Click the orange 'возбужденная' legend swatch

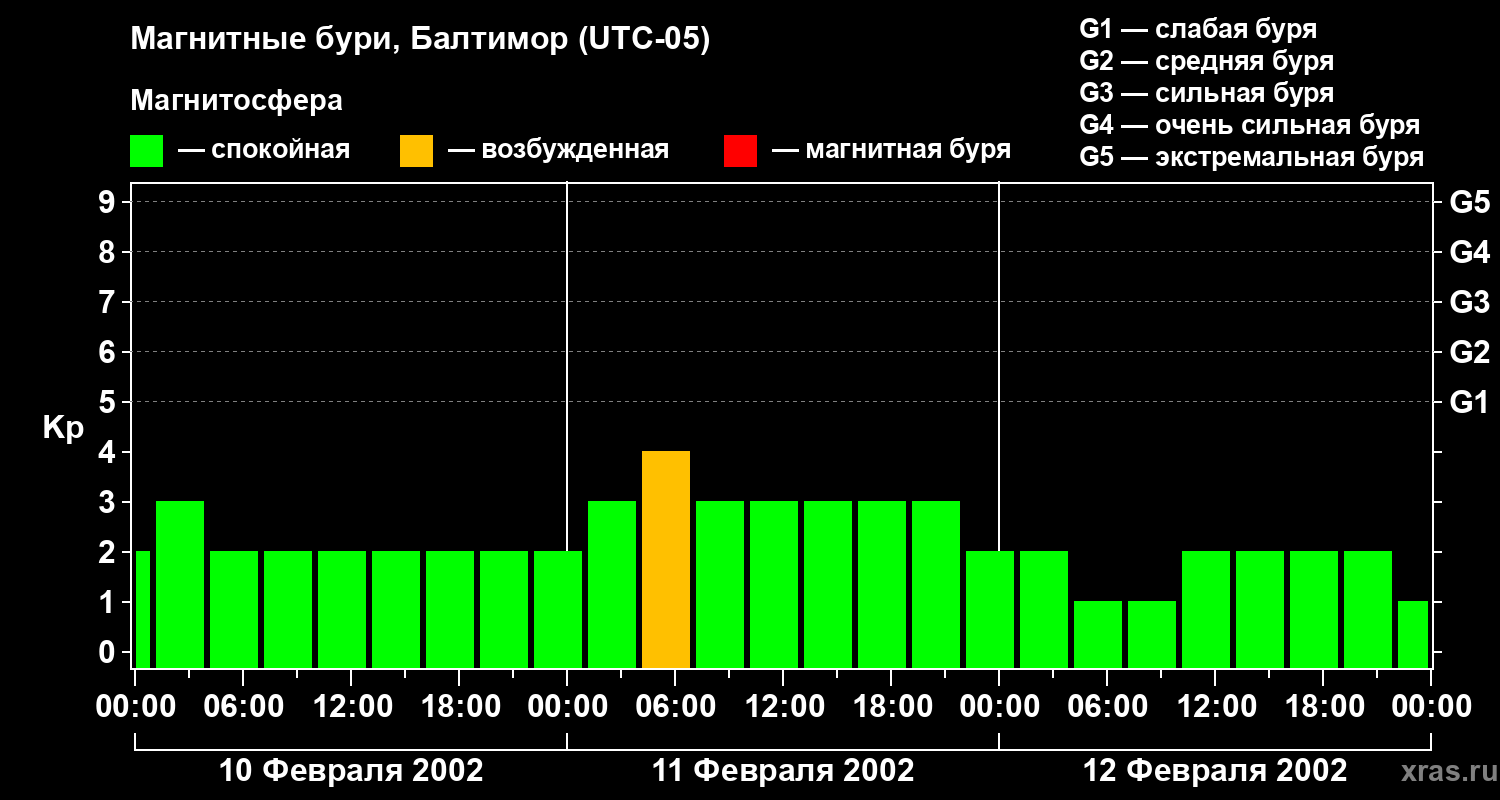[x=416, y=151]
